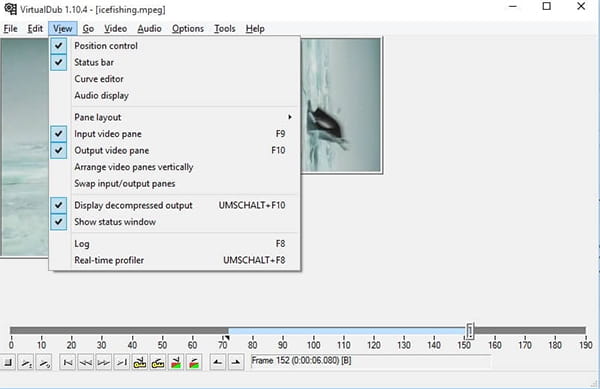Open the Edit menu

(35, 29)
